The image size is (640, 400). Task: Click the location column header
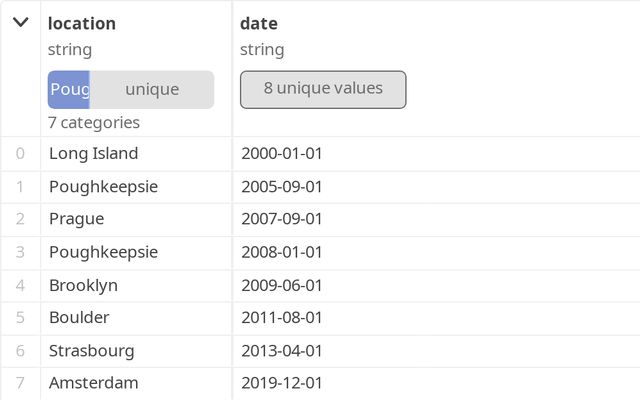point(82,23)
